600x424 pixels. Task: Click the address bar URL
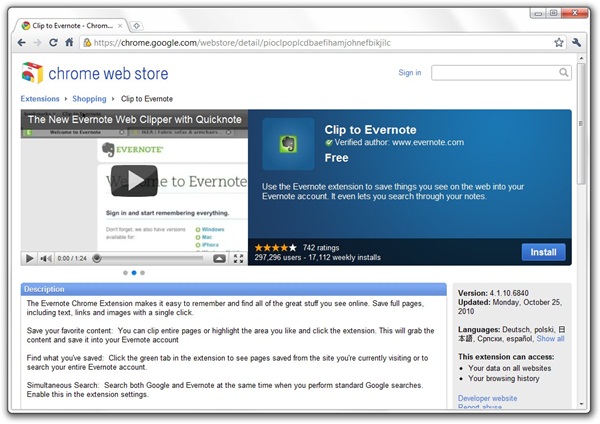(242, 42)
